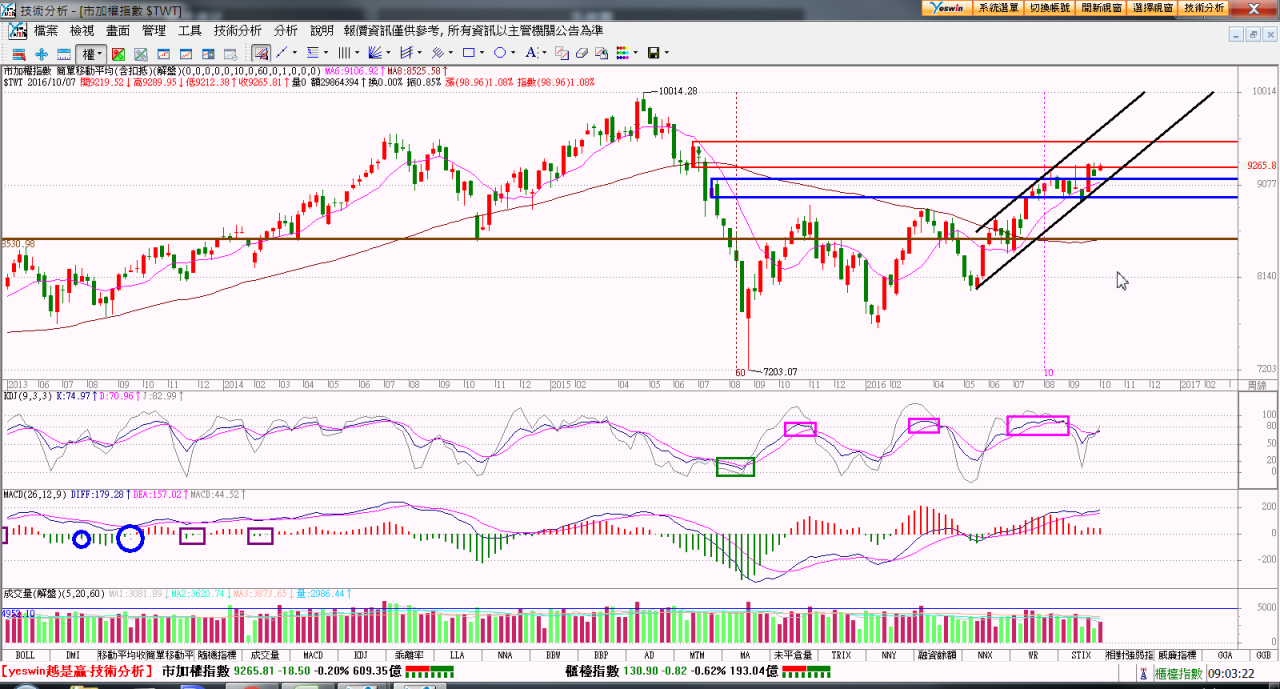
Task: Select the ellipse drawing tool
Action: (x=499, y=53)
